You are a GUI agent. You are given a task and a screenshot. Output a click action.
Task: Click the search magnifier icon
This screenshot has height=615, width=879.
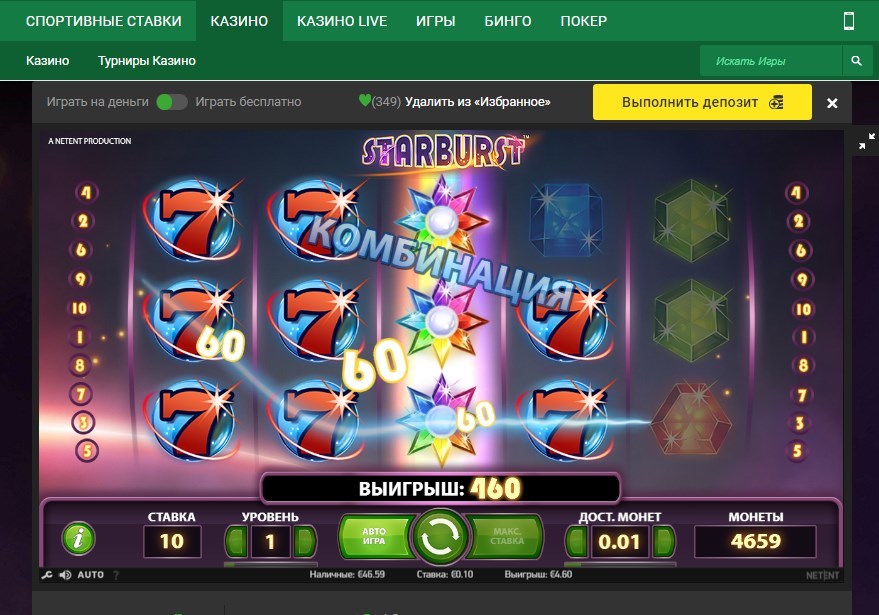[856, 61]
